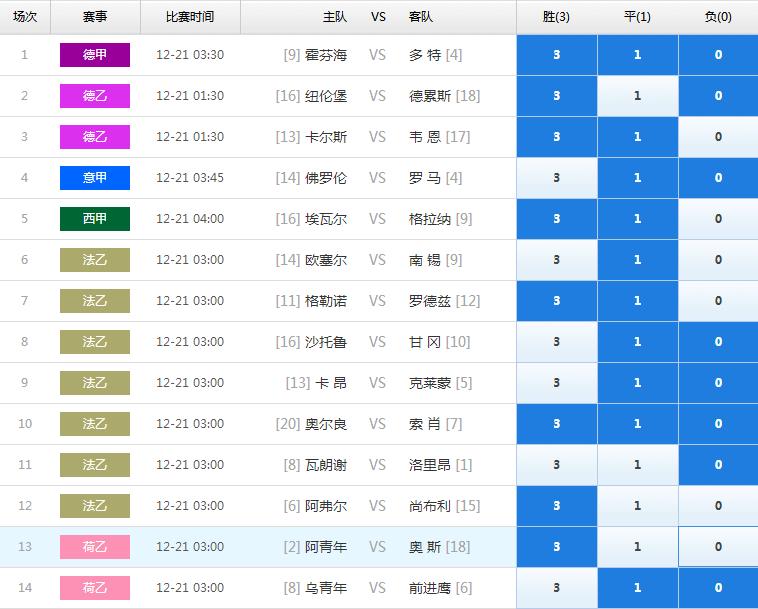Viewport: 758px width, 609px height.
Task: Click away team 罗马 in row 4
Action: 425,178
